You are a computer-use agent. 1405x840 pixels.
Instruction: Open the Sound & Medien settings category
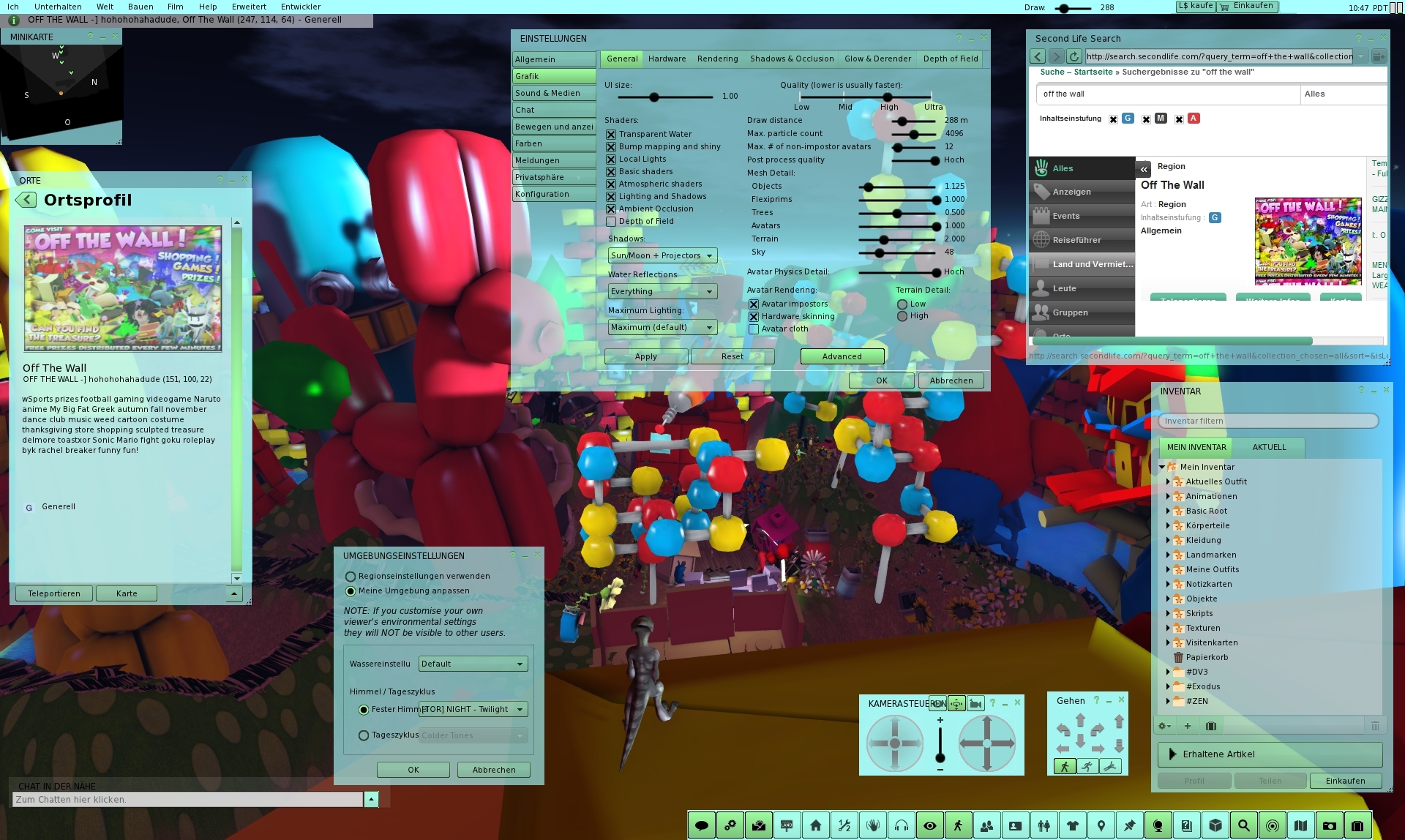pos(554,93)
